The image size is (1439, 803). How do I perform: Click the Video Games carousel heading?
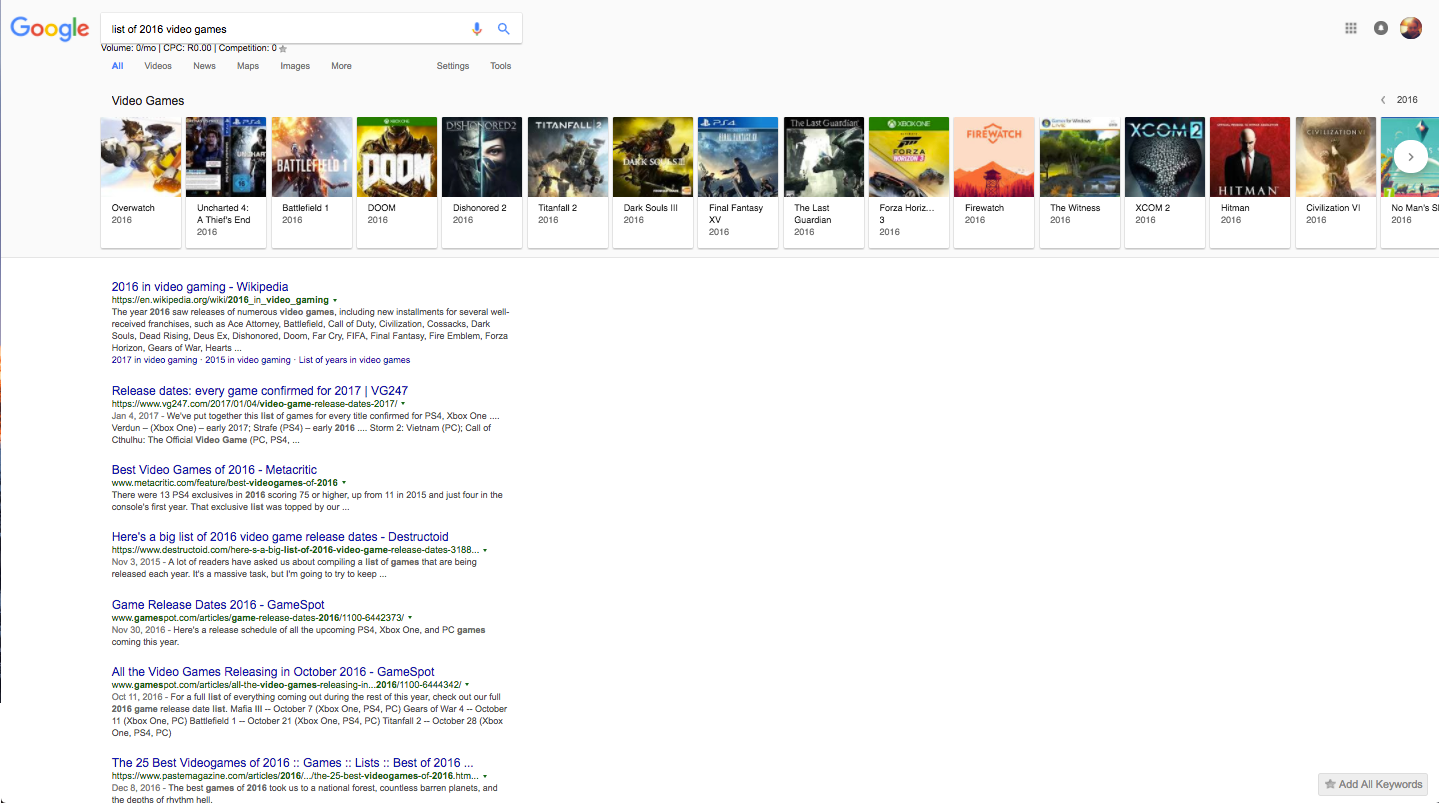[x=148, y=101]
